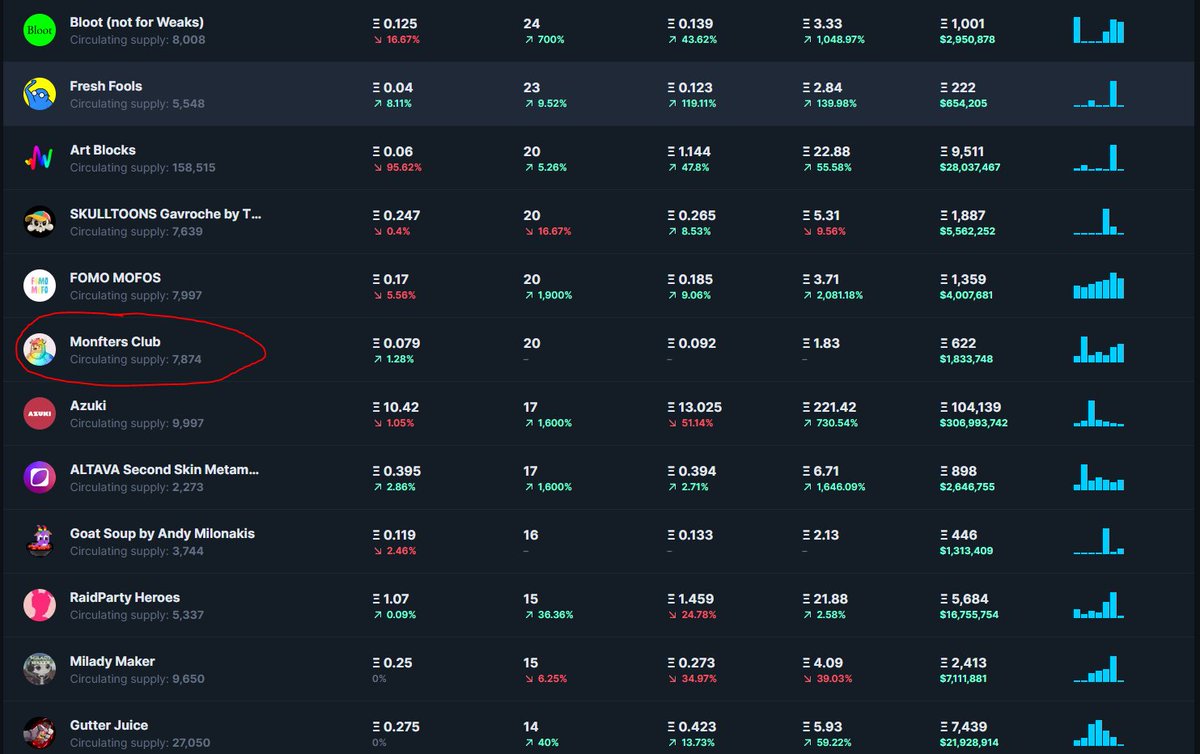Image resolution: width=1200 pixels, height=754 pixels.
Task: Open the Goat Soup collection avatar
Action: point(39,542)
